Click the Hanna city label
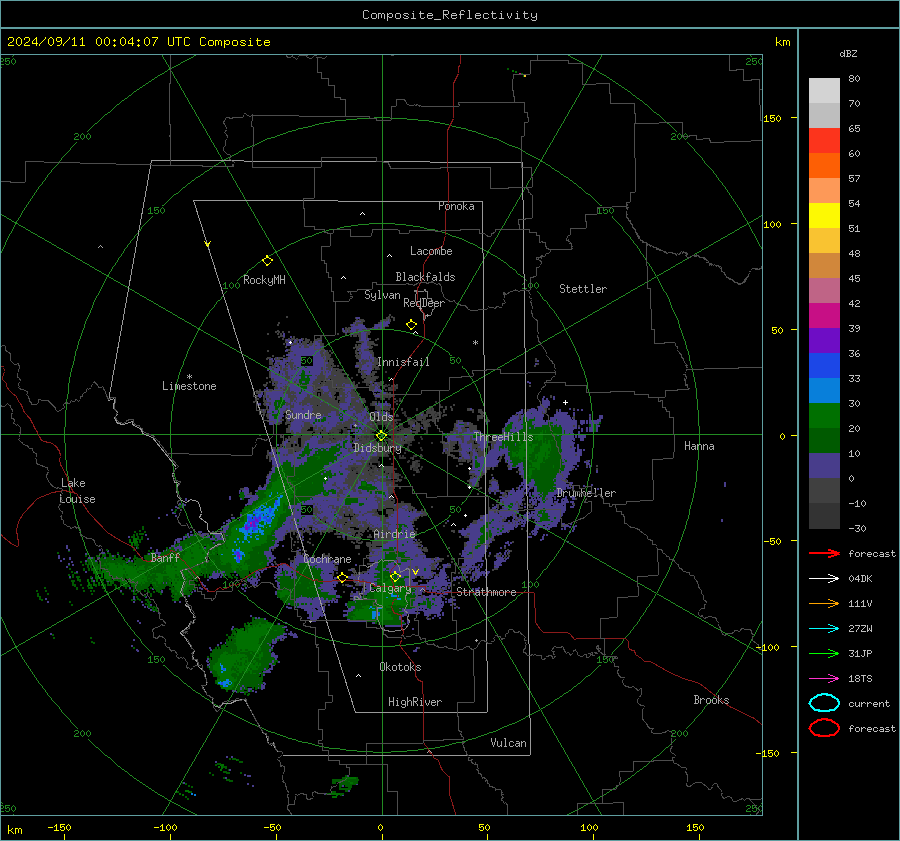Image resolution: width=900 pixels, height=841 pixels. [x=699, y=446]
